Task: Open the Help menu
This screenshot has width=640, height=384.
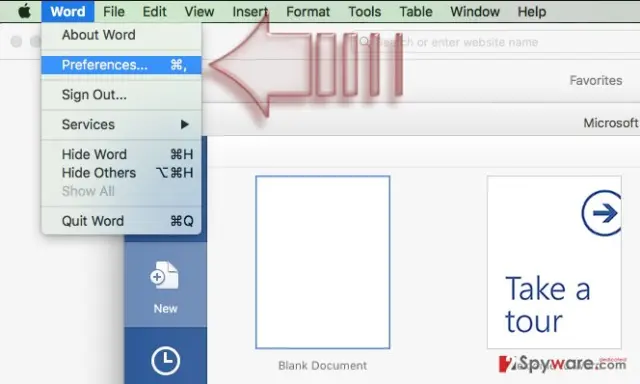Action: (x=531, y=11)
